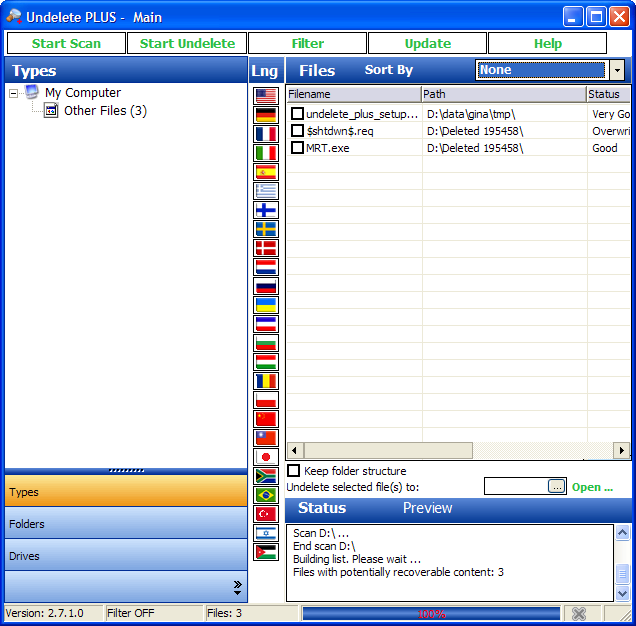Pick the Danish flag language

[x=266, y=248]
